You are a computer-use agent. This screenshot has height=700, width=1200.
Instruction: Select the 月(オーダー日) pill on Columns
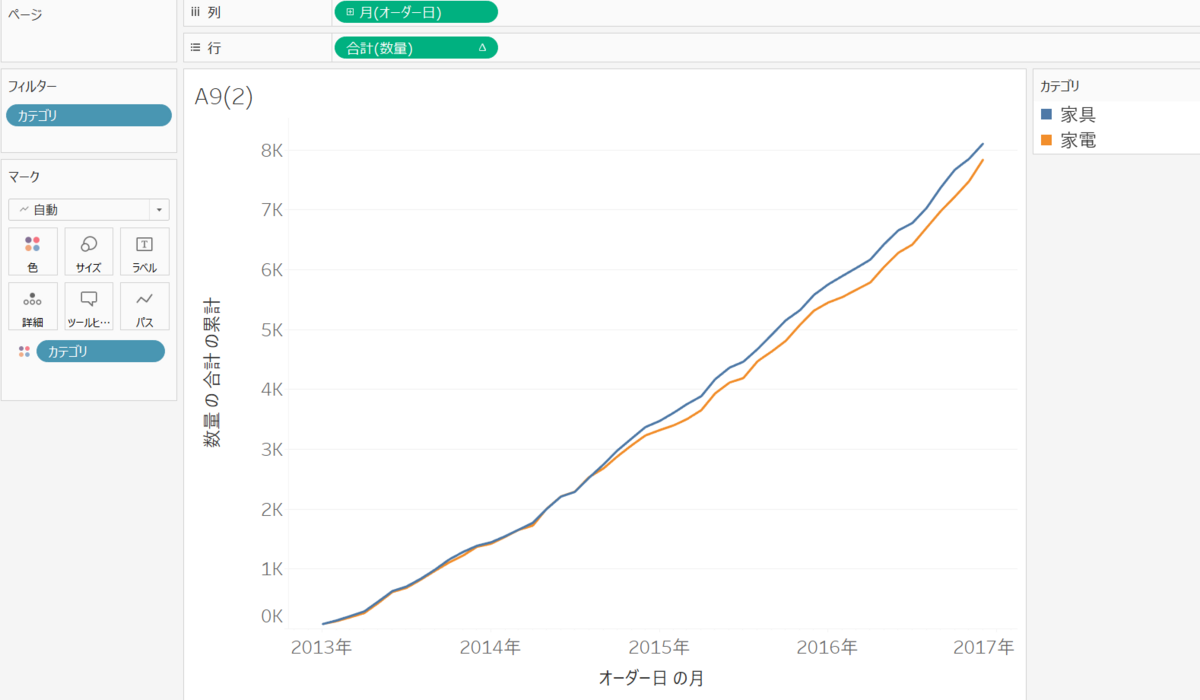(x=416, y=12)
